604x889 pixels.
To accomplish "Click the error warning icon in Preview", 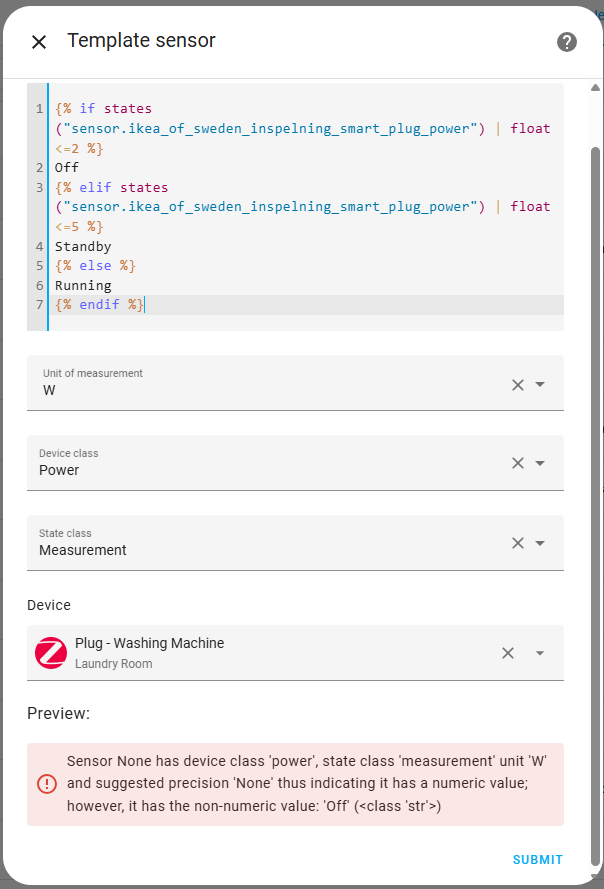I will click(47, 784).
